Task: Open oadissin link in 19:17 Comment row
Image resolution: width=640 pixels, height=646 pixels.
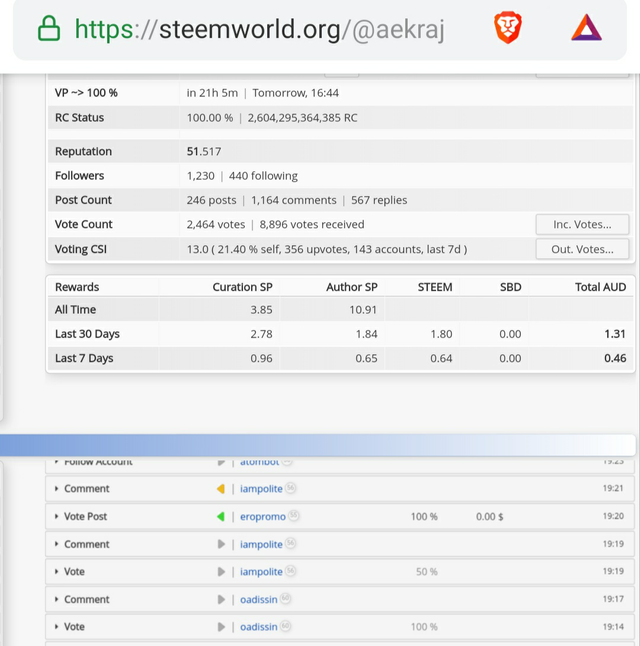Action: click(x=259, y=599)
